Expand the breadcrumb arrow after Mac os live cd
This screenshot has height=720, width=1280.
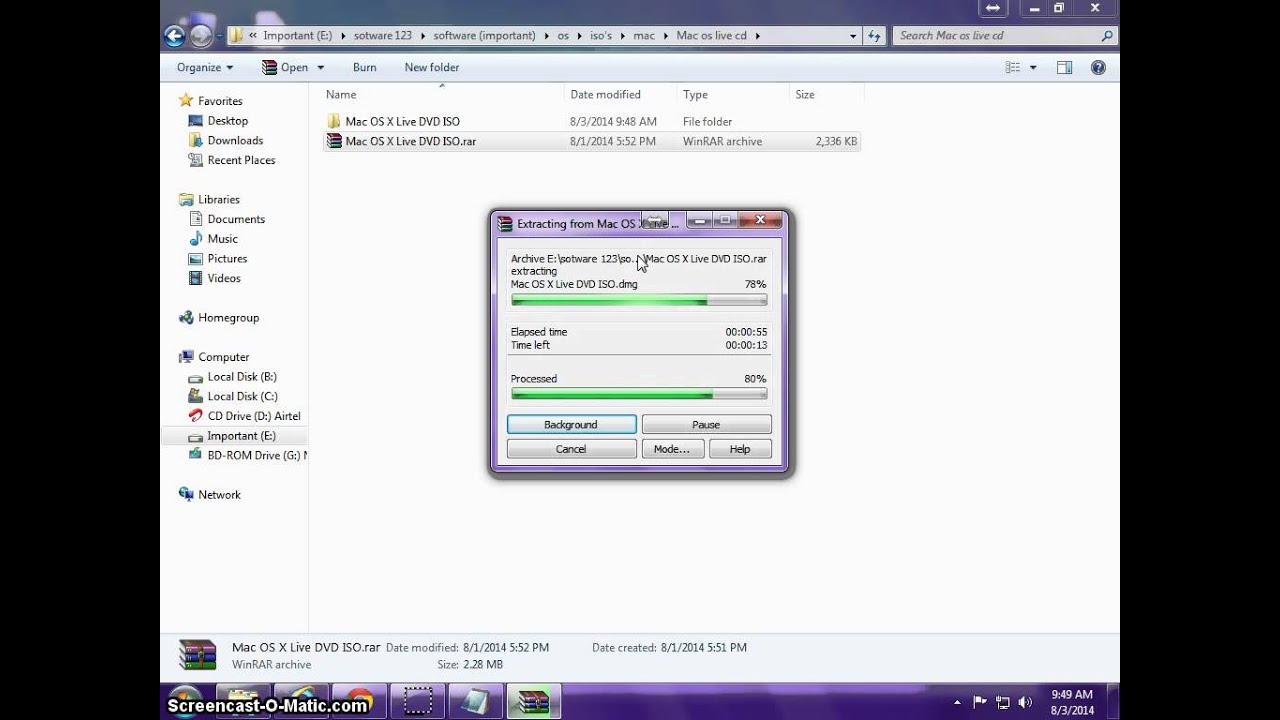pos(758,35)
